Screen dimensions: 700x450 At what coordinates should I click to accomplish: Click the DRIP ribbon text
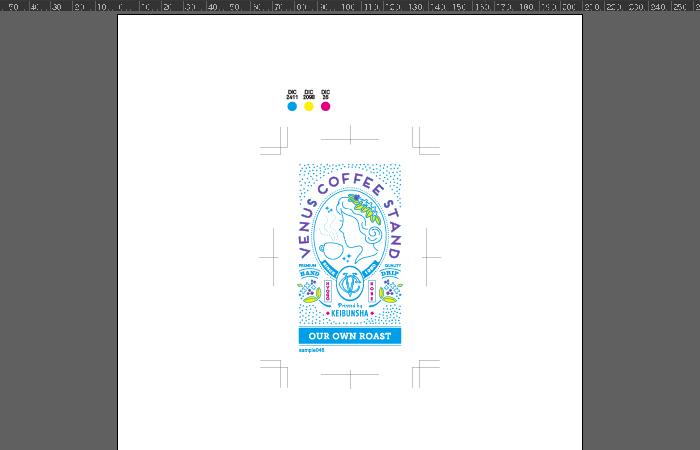tap(390, 273)
